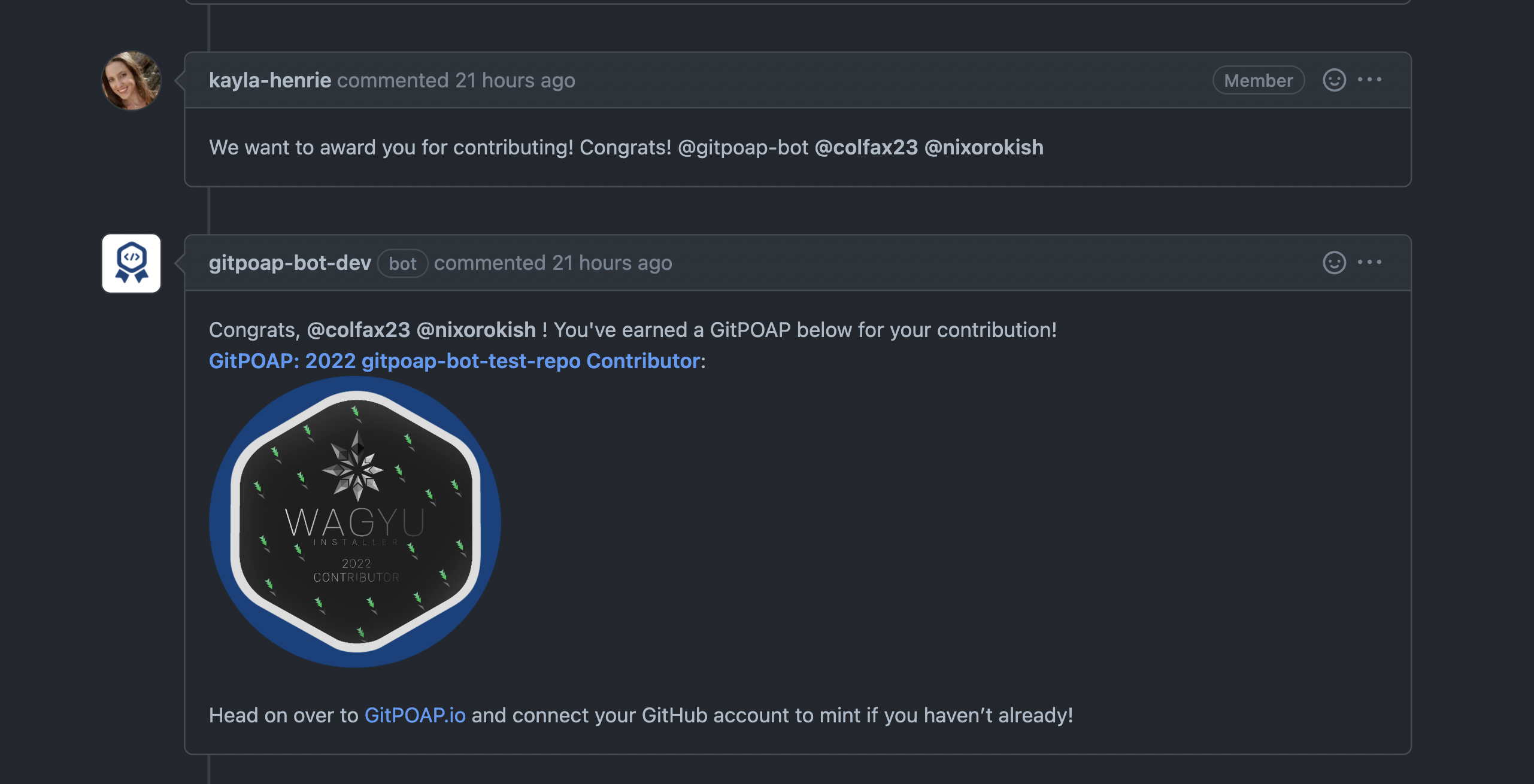Click the gitpoap-bot-dev avatar icon
This screenshot has width=1534, height=784.
(132, 263)
